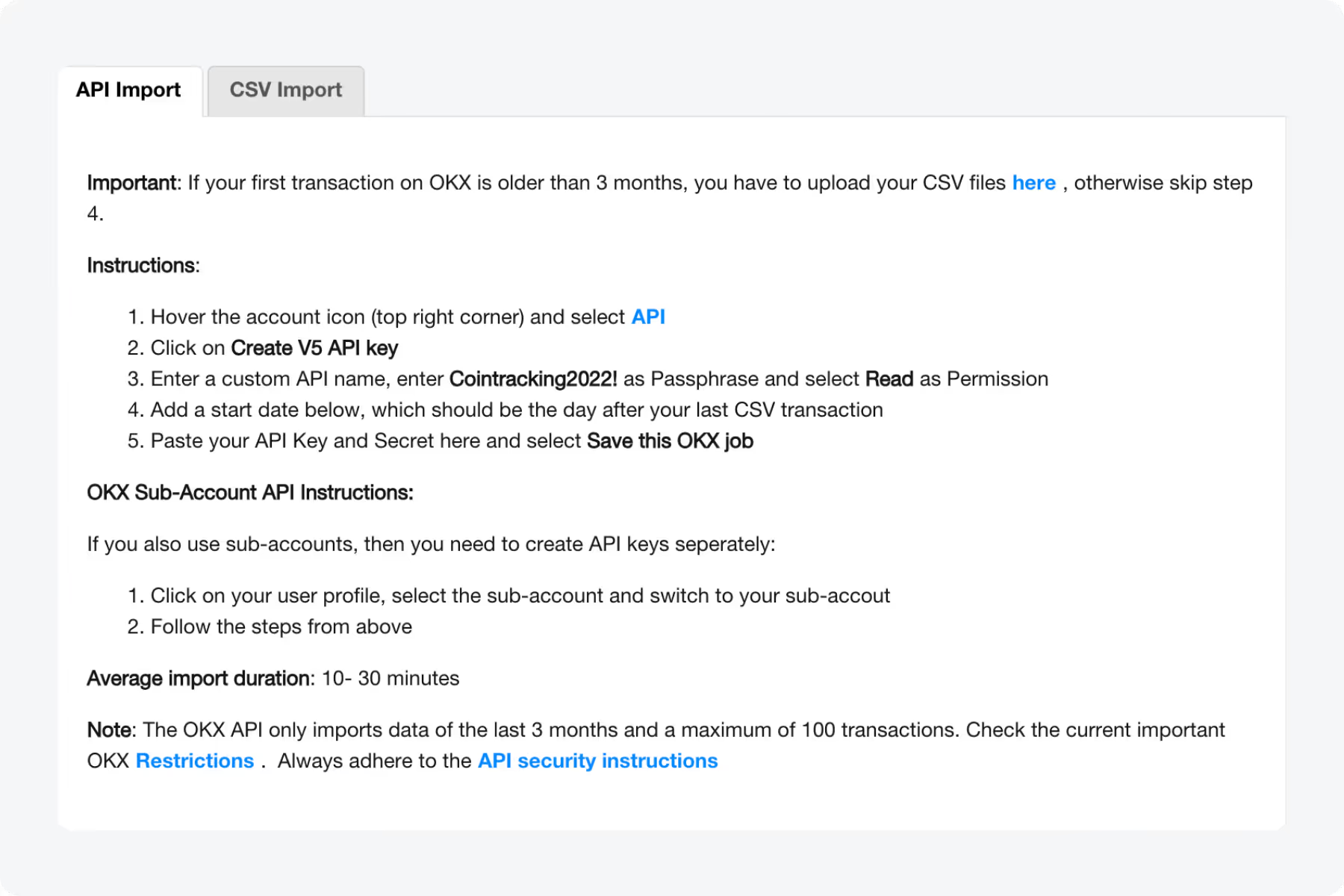Click the 'Save this OKX job' text
Screen dimensions: 1344x896
click(669, 441)
